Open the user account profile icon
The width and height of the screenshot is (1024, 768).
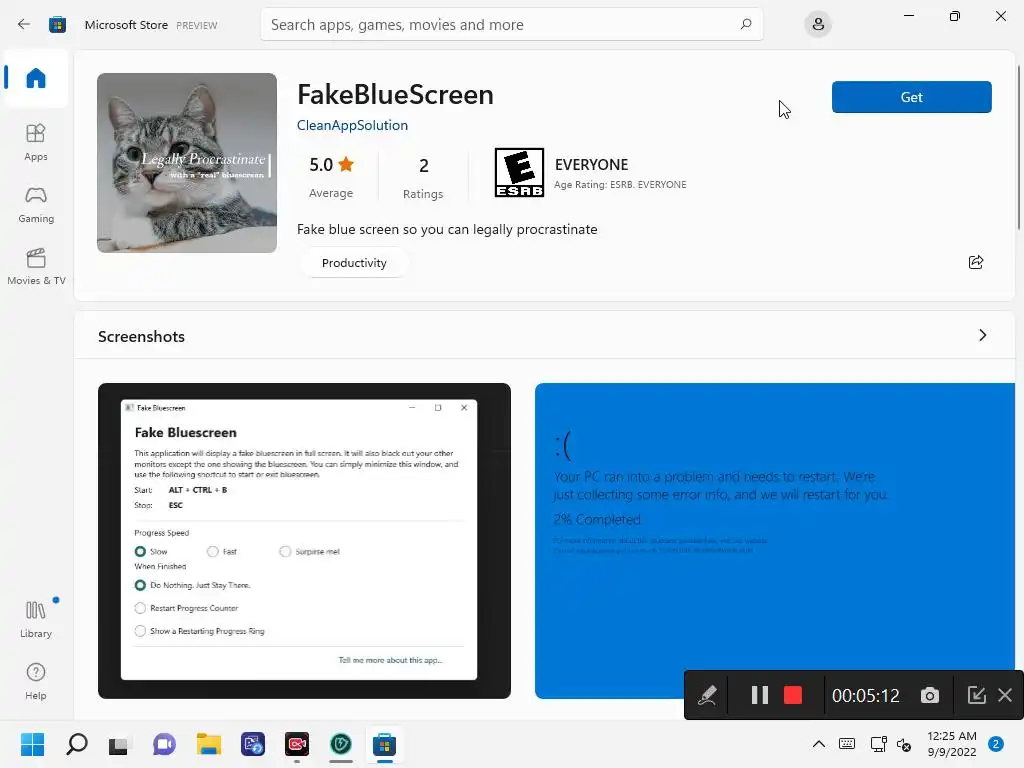pyautogui.click(x=818, y=24)
